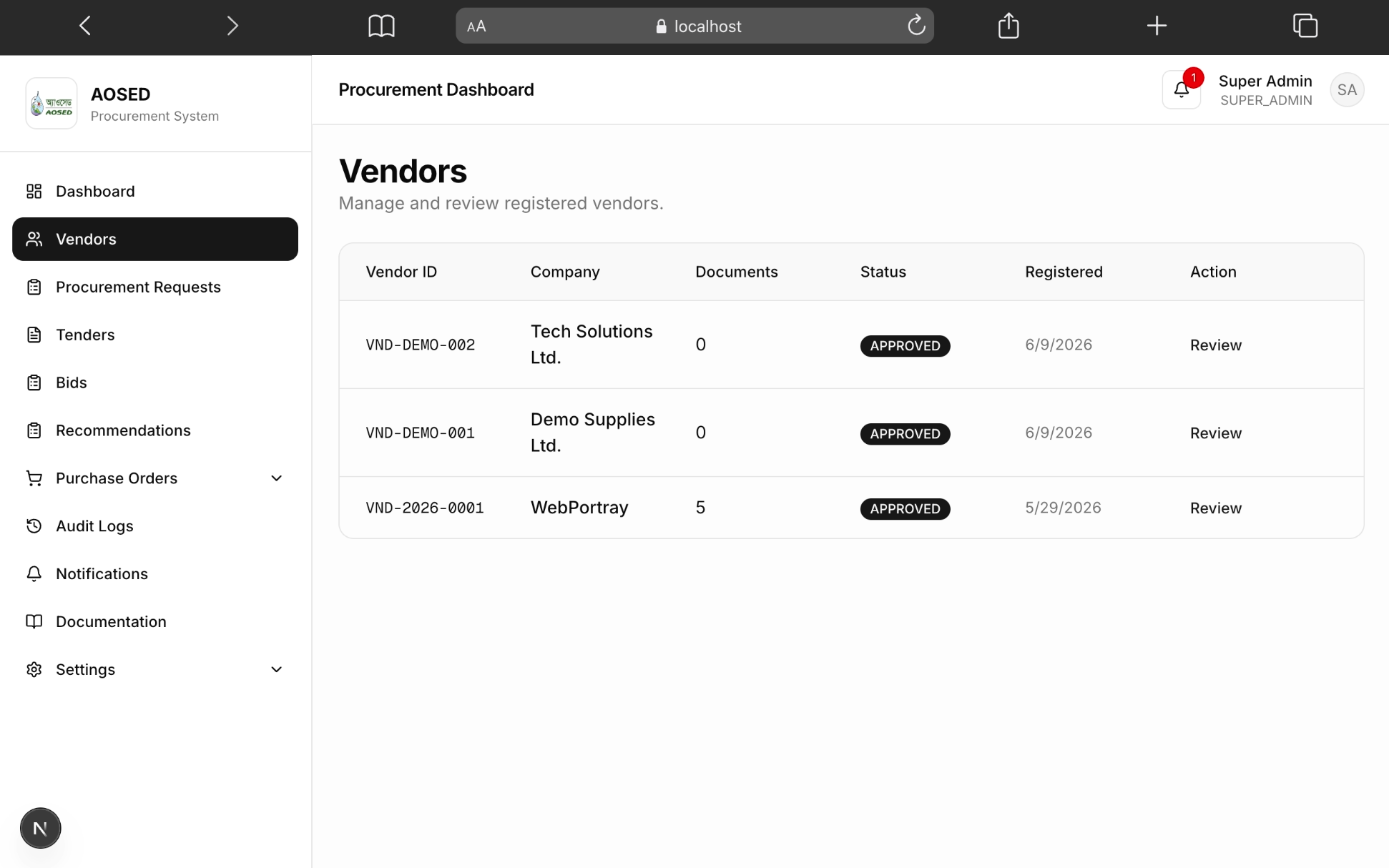Click the Settings gear icon in sidebar
The image size is (1389, 868).
coord(34,669)
